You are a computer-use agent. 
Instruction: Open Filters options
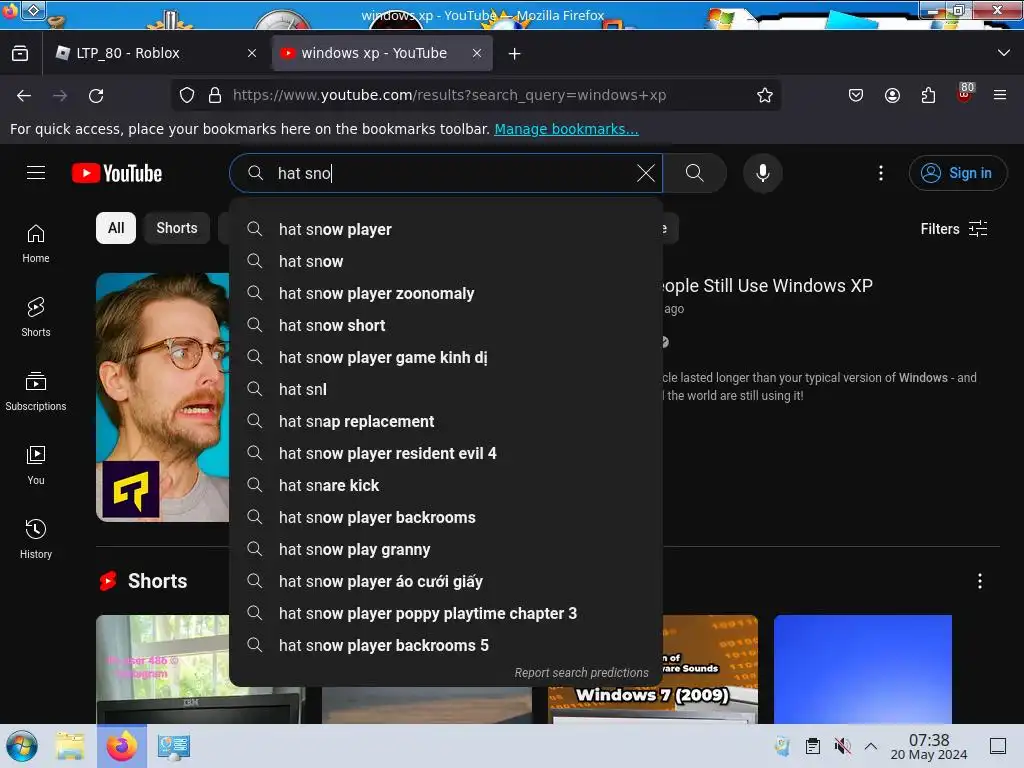coord(953,229)
